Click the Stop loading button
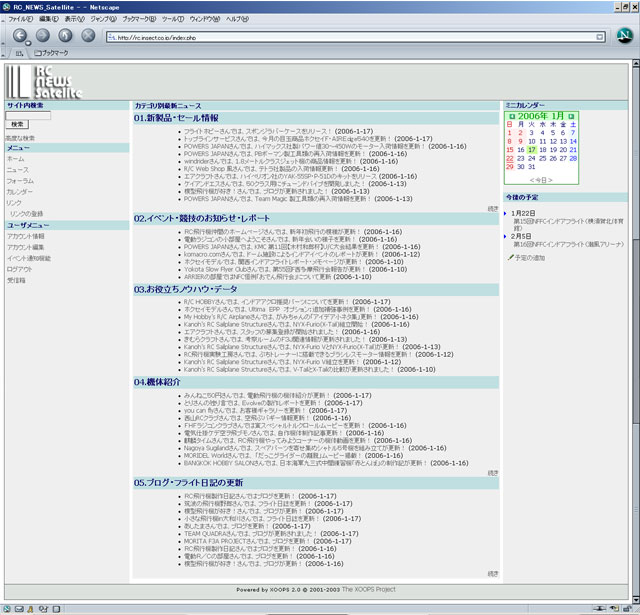Viewport: 640px width, 615px height. [x=89, y=36]
